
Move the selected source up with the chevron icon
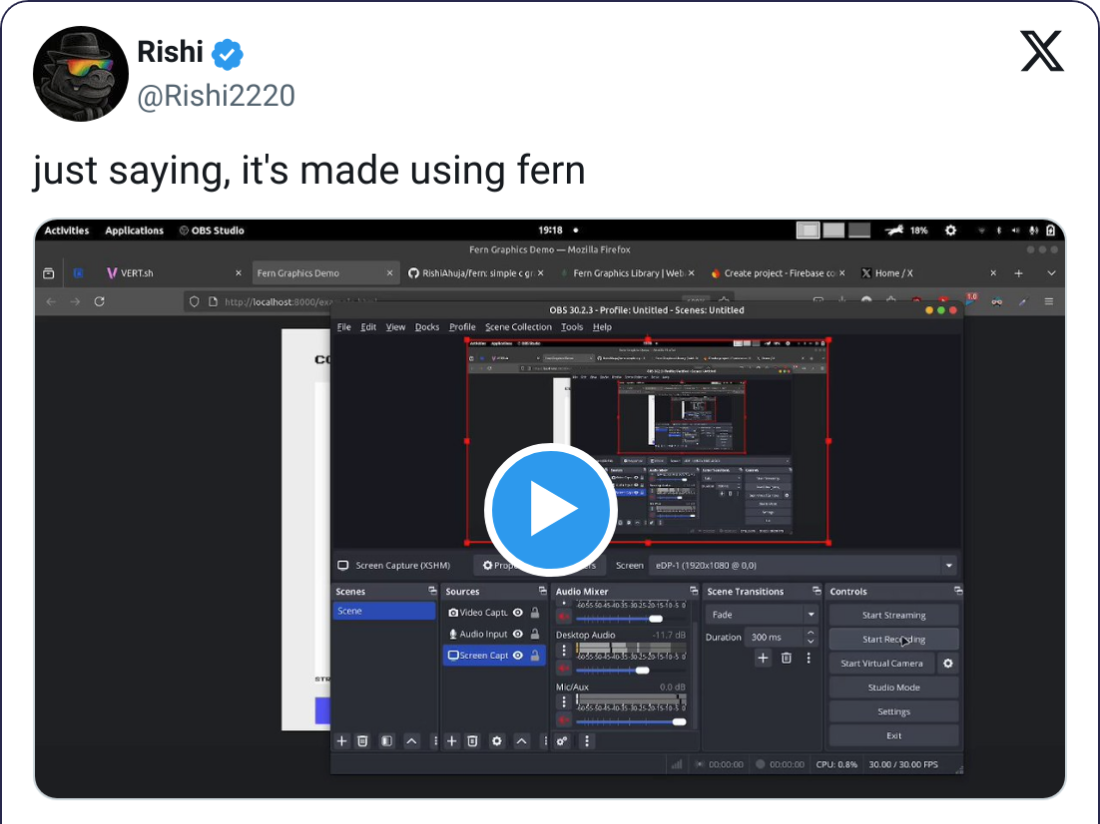520,741
